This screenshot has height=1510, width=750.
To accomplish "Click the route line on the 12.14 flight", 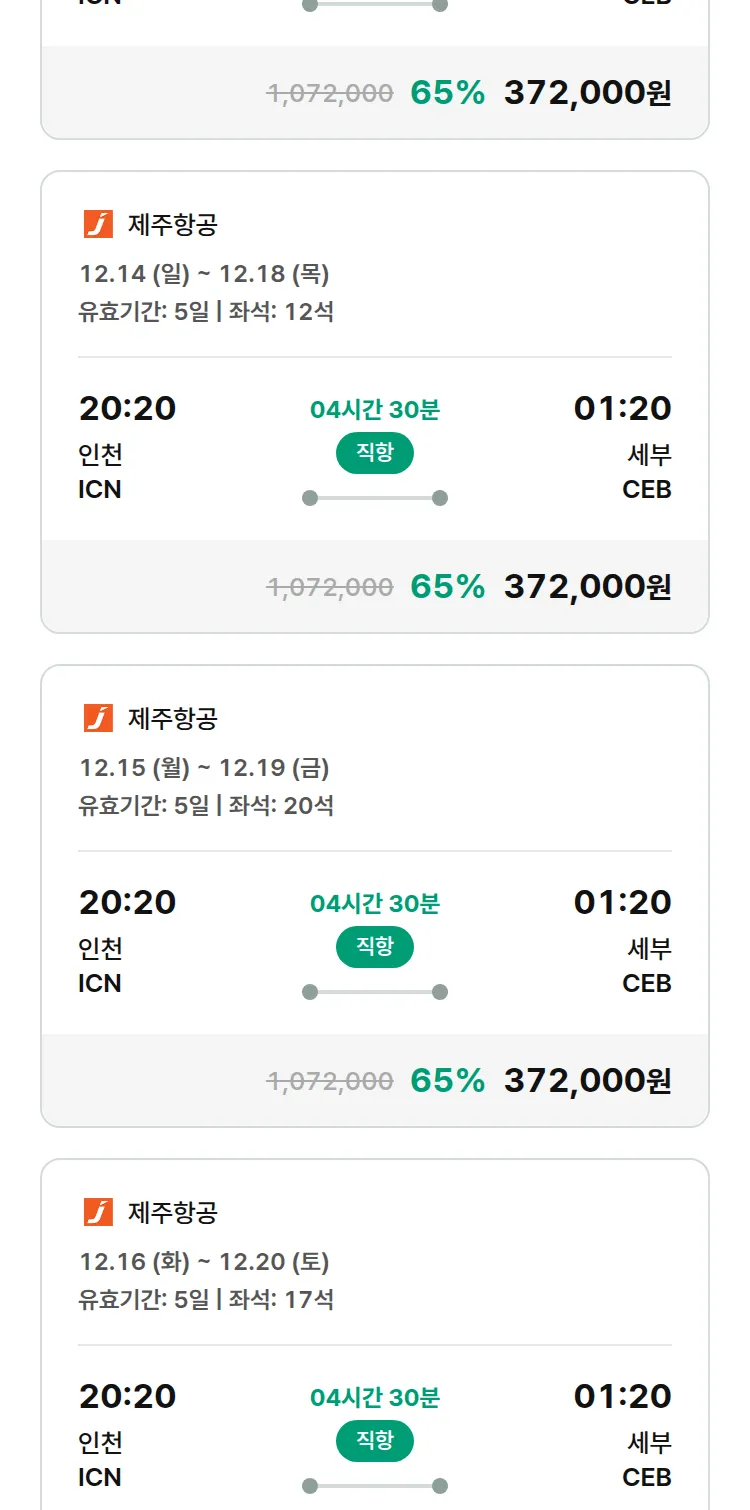I will (x=375, y=498).
